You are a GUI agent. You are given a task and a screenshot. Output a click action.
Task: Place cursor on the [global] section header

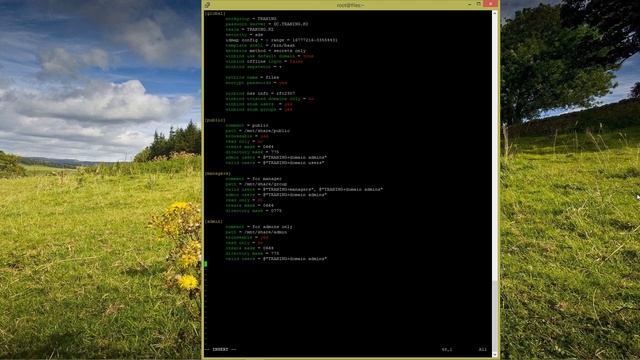click(x=215, y=13)
